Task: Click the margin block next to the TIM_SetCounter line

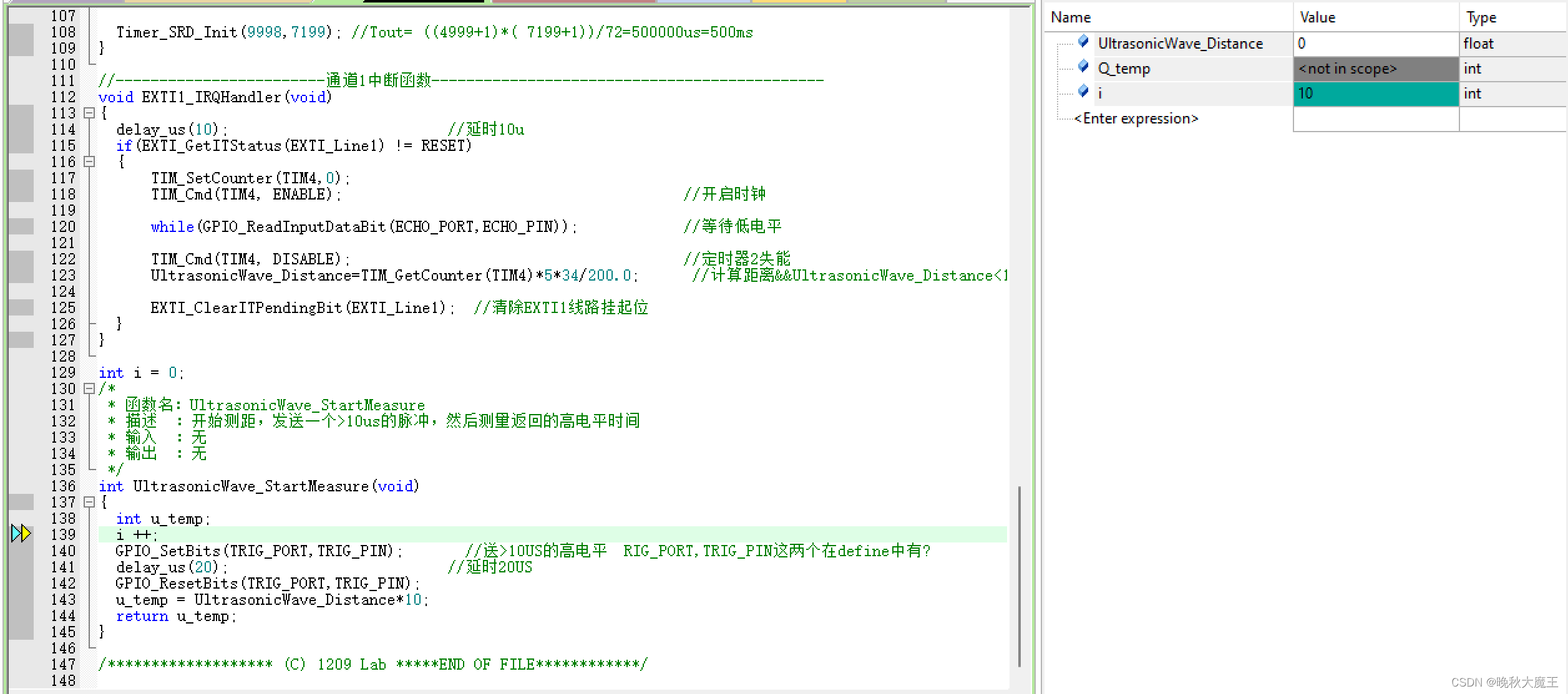Action: point(22,178)
